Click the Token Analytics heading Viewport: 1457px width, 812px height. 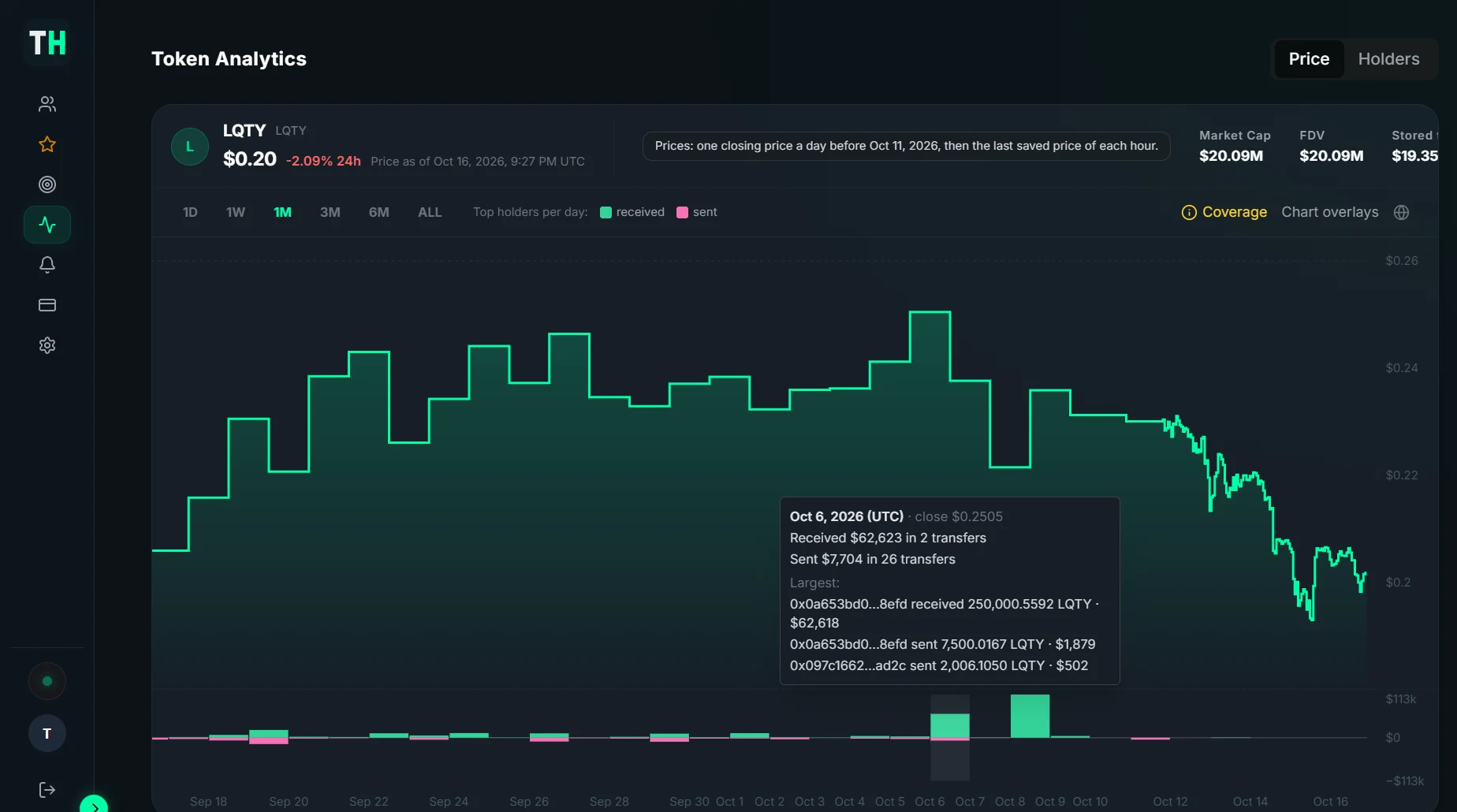pos(229,59)
